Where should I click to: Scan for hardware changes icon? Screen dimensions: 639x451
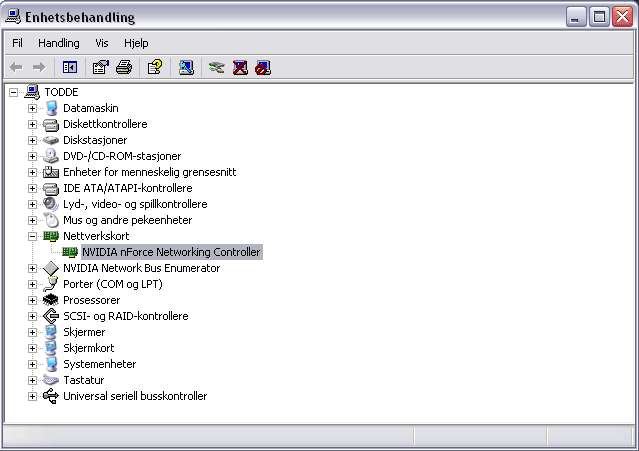click(x=186, y=67)
